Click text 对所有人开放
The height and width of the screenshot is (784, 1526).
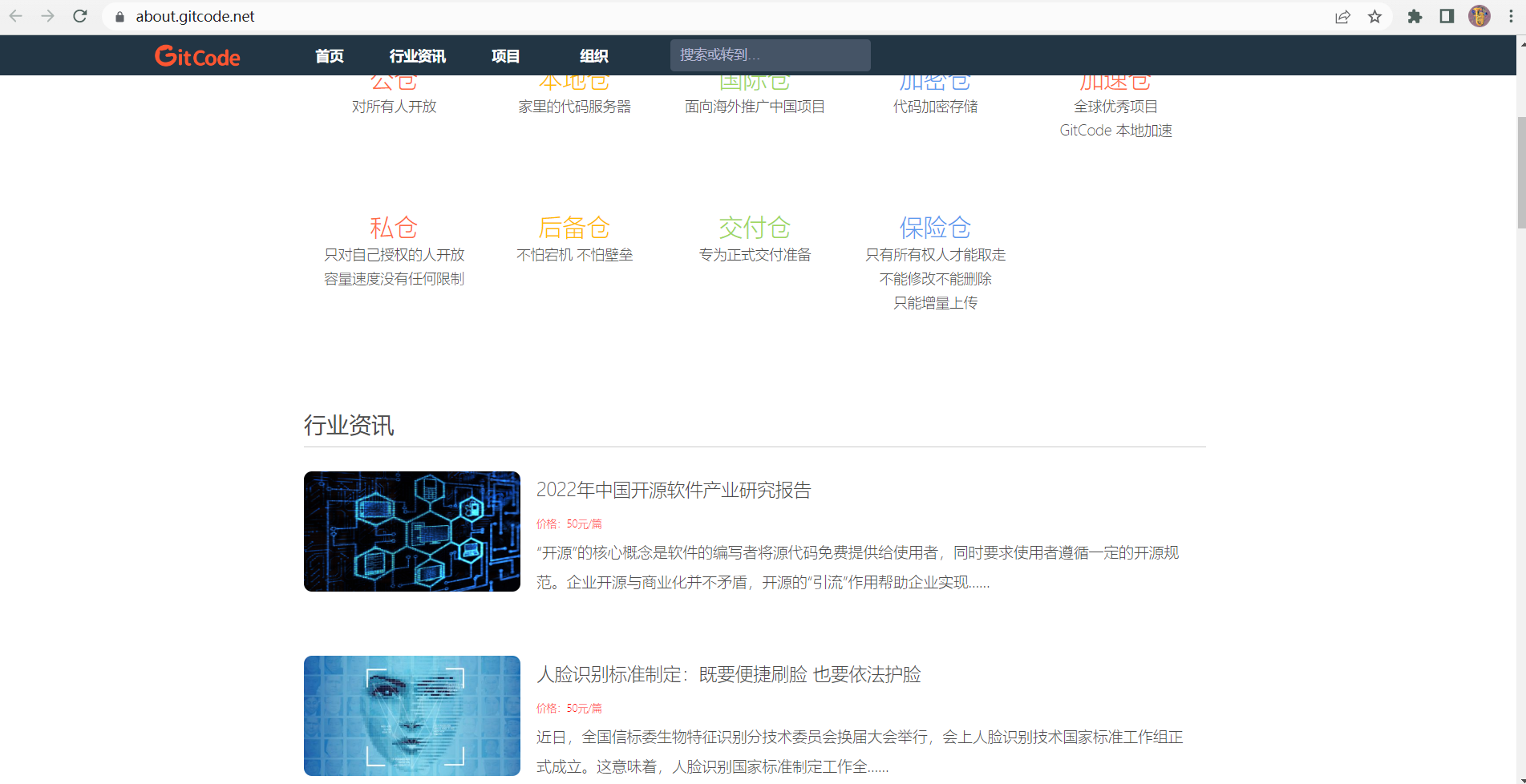pyautogui.click(x=394, y=107)
